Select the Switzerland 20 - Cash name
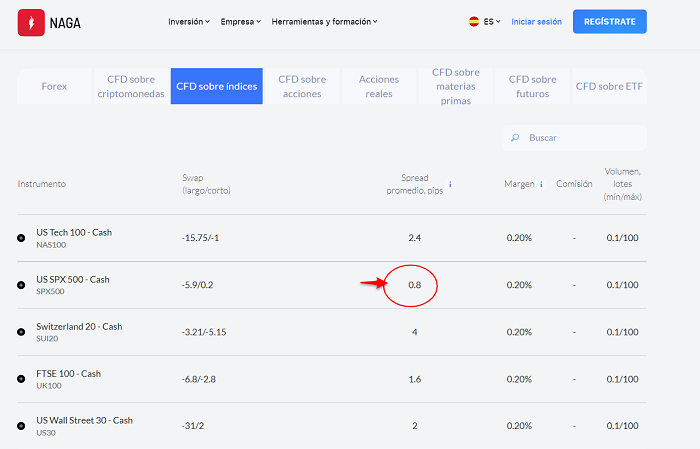This screenshot has height=449, width=700. coord(79,327)
